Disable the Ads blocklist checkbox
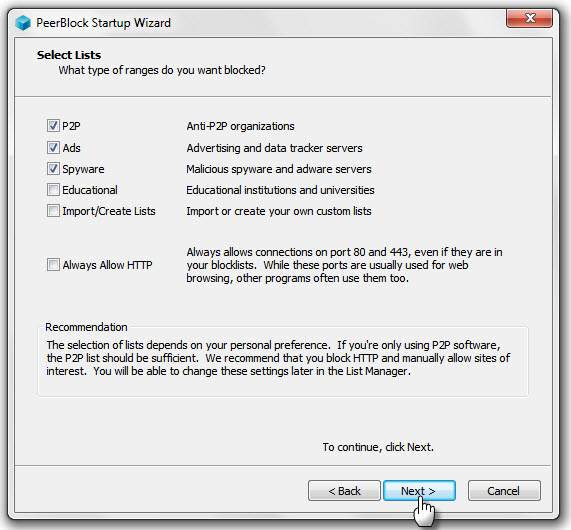 click(53, 148)
